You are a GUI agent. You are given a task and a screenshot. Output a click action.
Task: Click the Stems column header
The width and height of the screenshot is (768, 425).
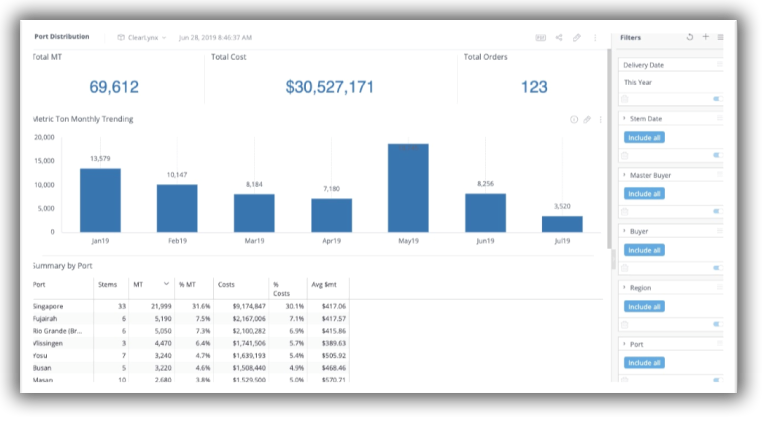pyautogui.click(x=107, y=284)
